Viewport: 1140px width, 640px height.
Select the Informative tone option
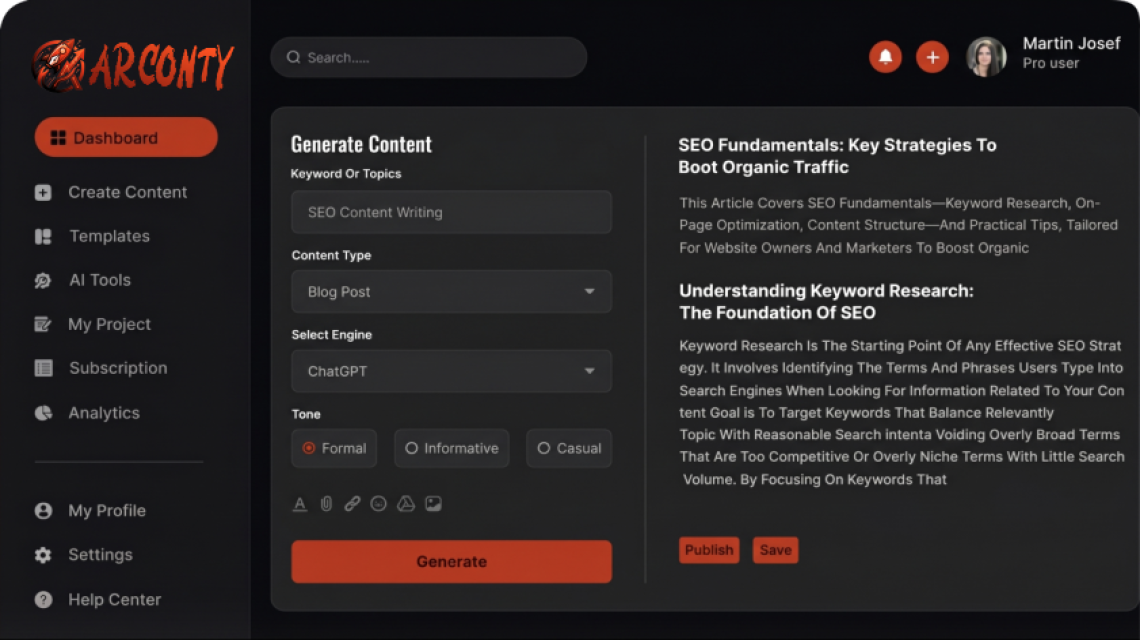pyautogui.click(x=451, y=448)
